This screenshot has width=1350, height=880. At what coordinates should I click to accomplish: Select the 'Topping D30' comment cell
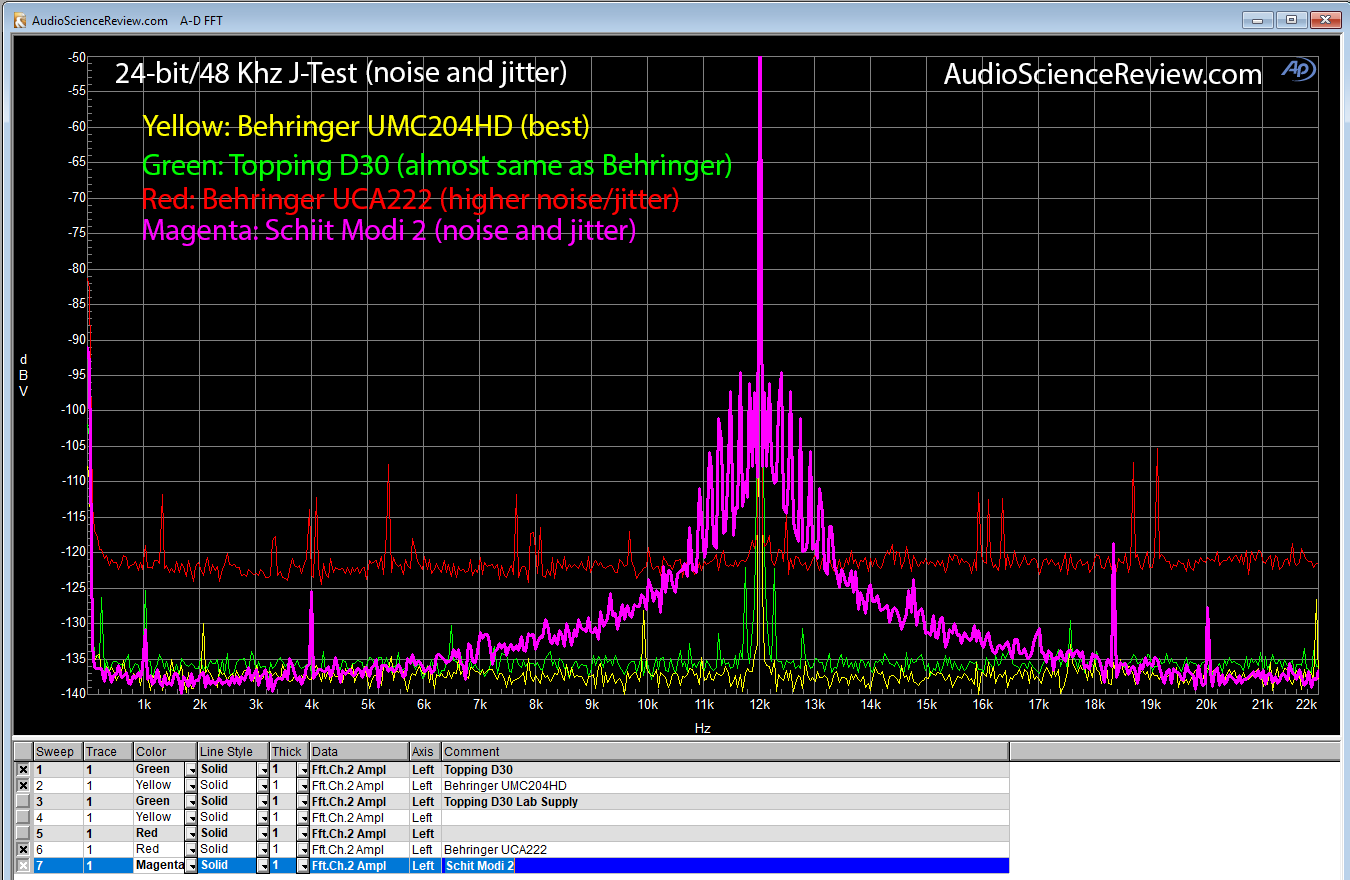point(725,769)
